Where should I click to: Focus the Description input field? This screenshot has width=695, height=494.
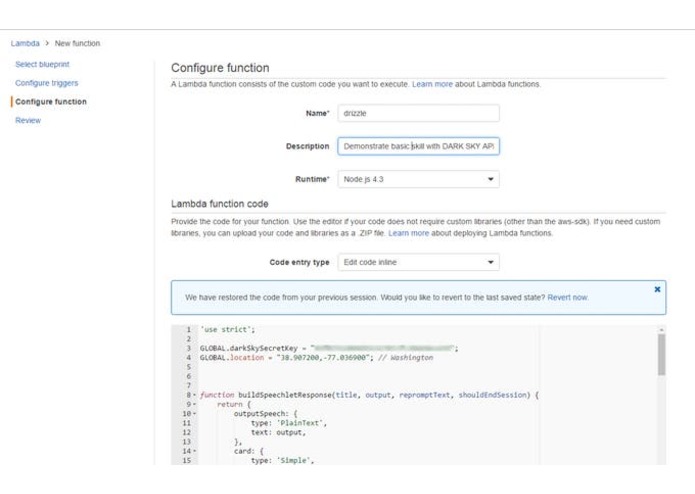(x=418, y=146)
